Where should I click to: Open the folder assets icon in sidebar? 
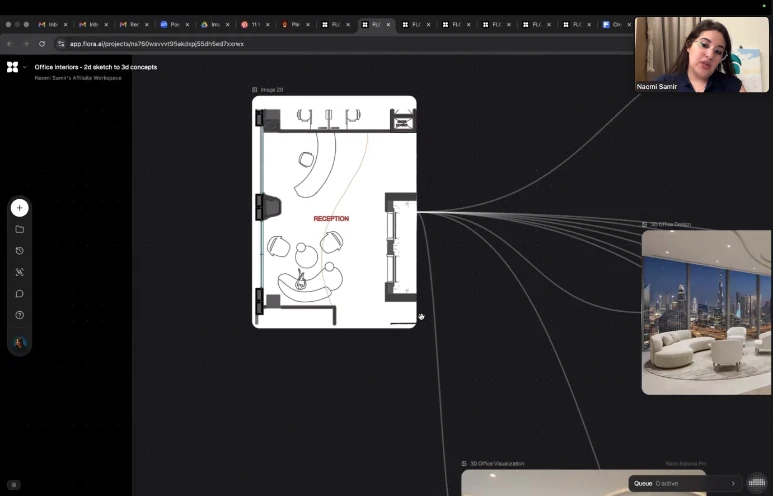pyautogui.click(x=19, y=229)
